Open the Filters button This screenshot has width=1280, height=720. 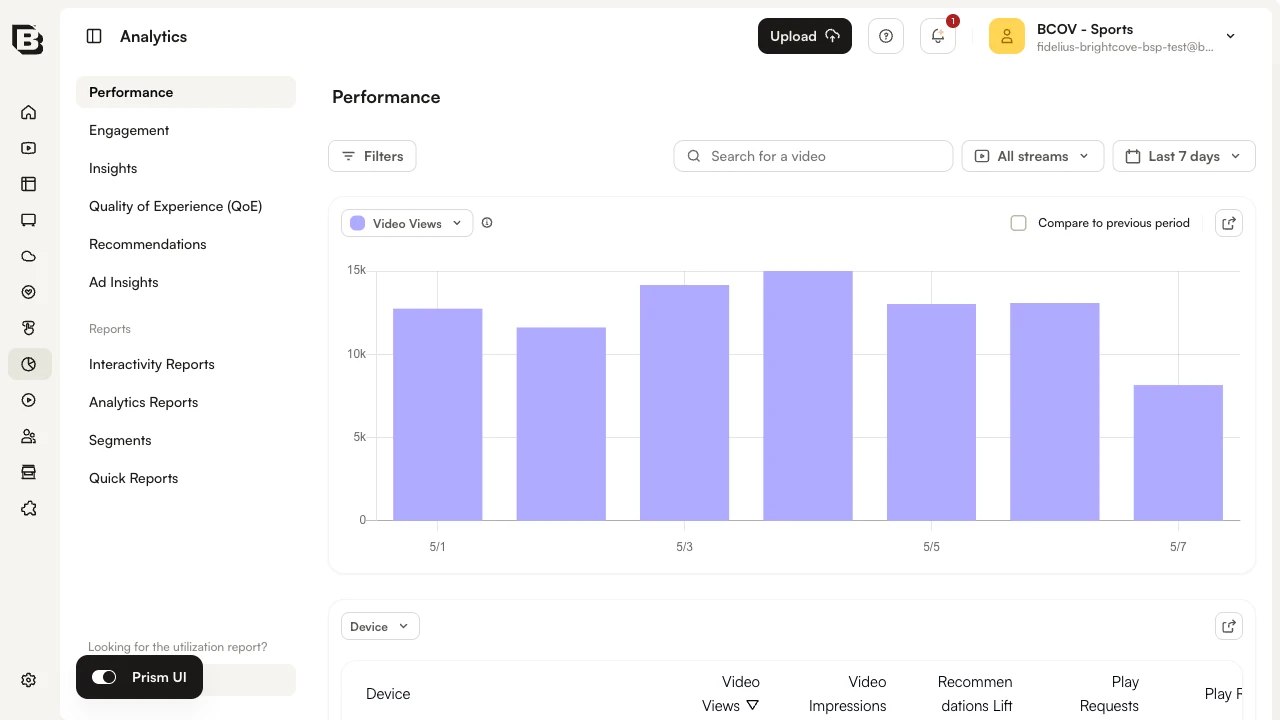pyautogui.click(x=372, y=156)
